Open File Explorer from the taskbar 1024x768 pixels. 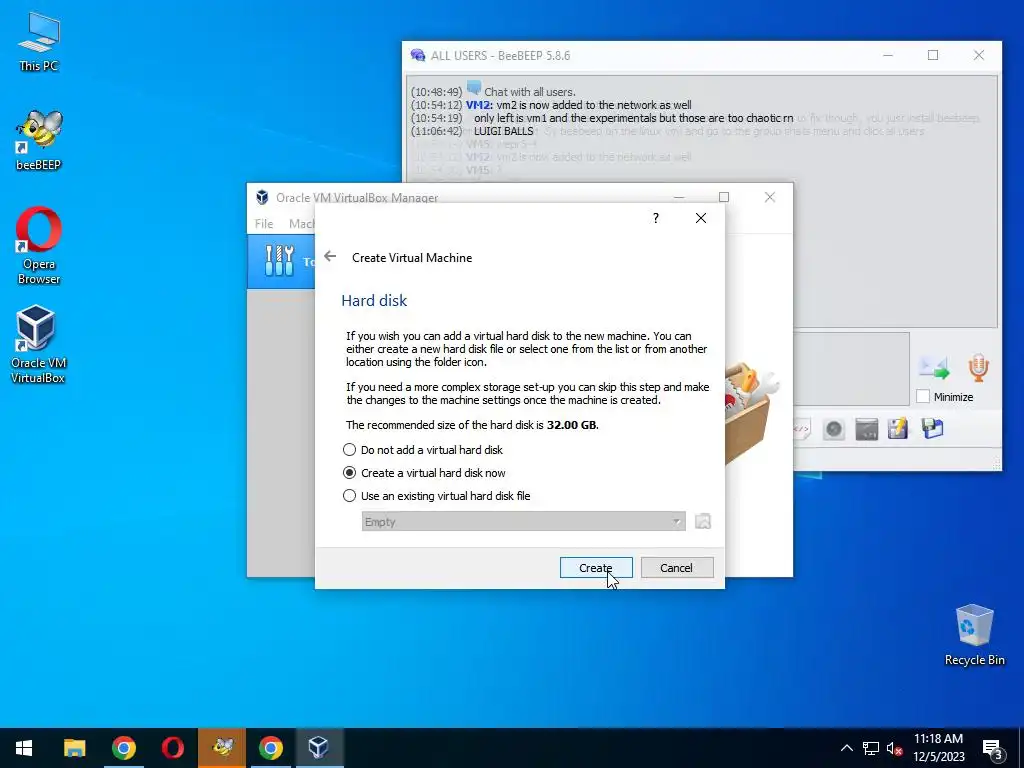[74, 748]
